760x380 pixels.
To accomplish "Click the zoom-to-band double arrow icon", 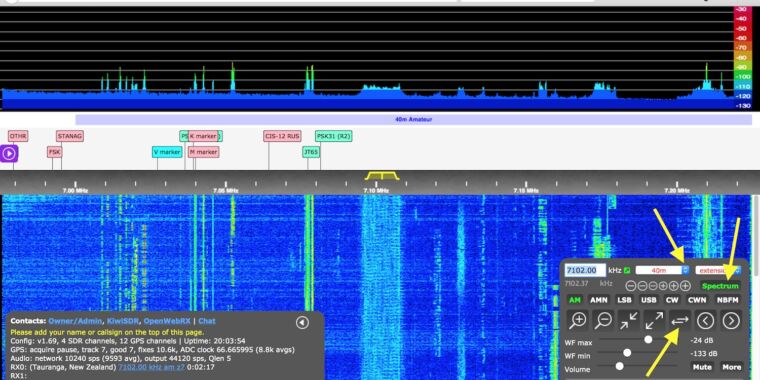I will point(680,320).
